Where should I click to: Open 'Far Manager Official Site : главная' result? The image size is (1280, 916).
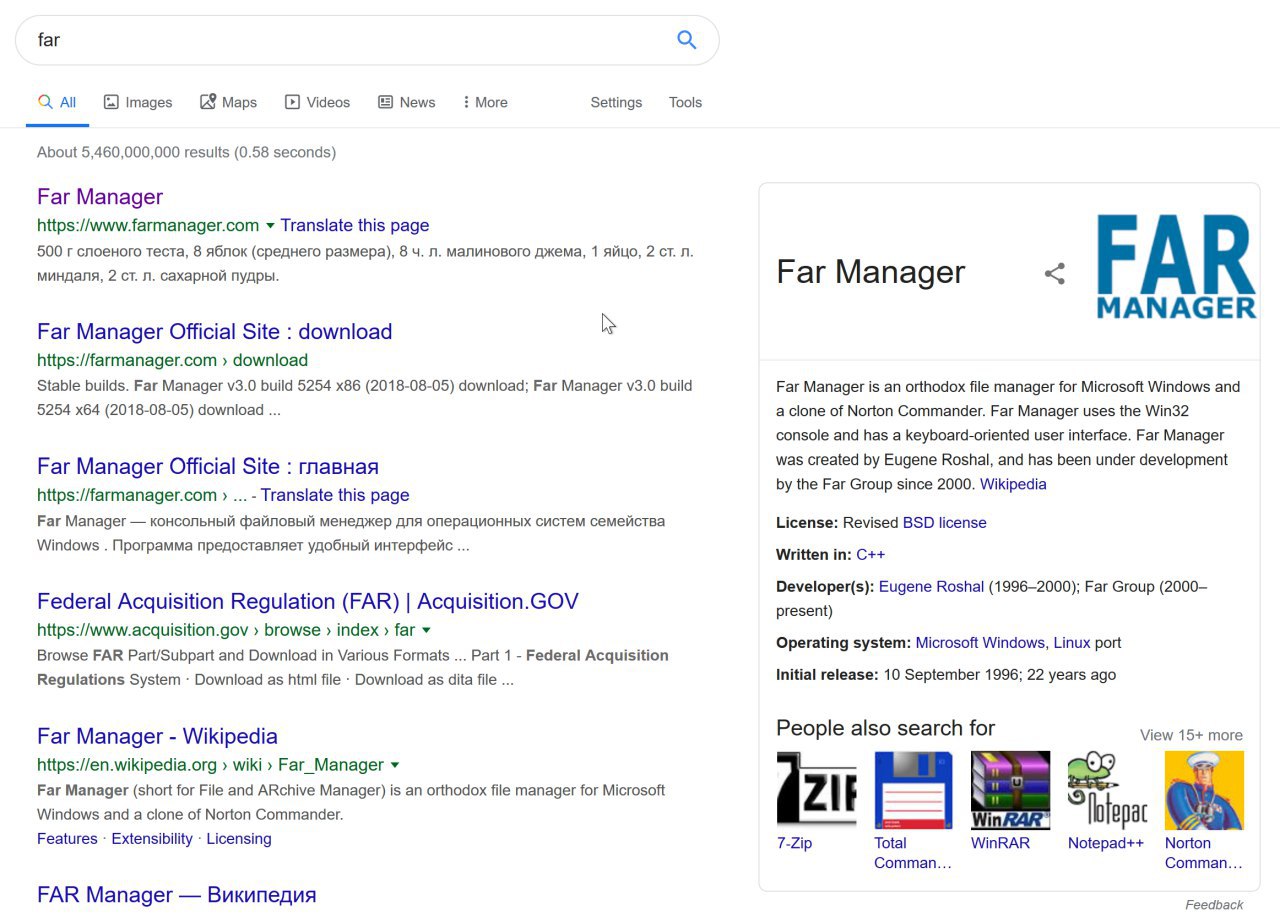pyautogui.click(x=208, y=467)
